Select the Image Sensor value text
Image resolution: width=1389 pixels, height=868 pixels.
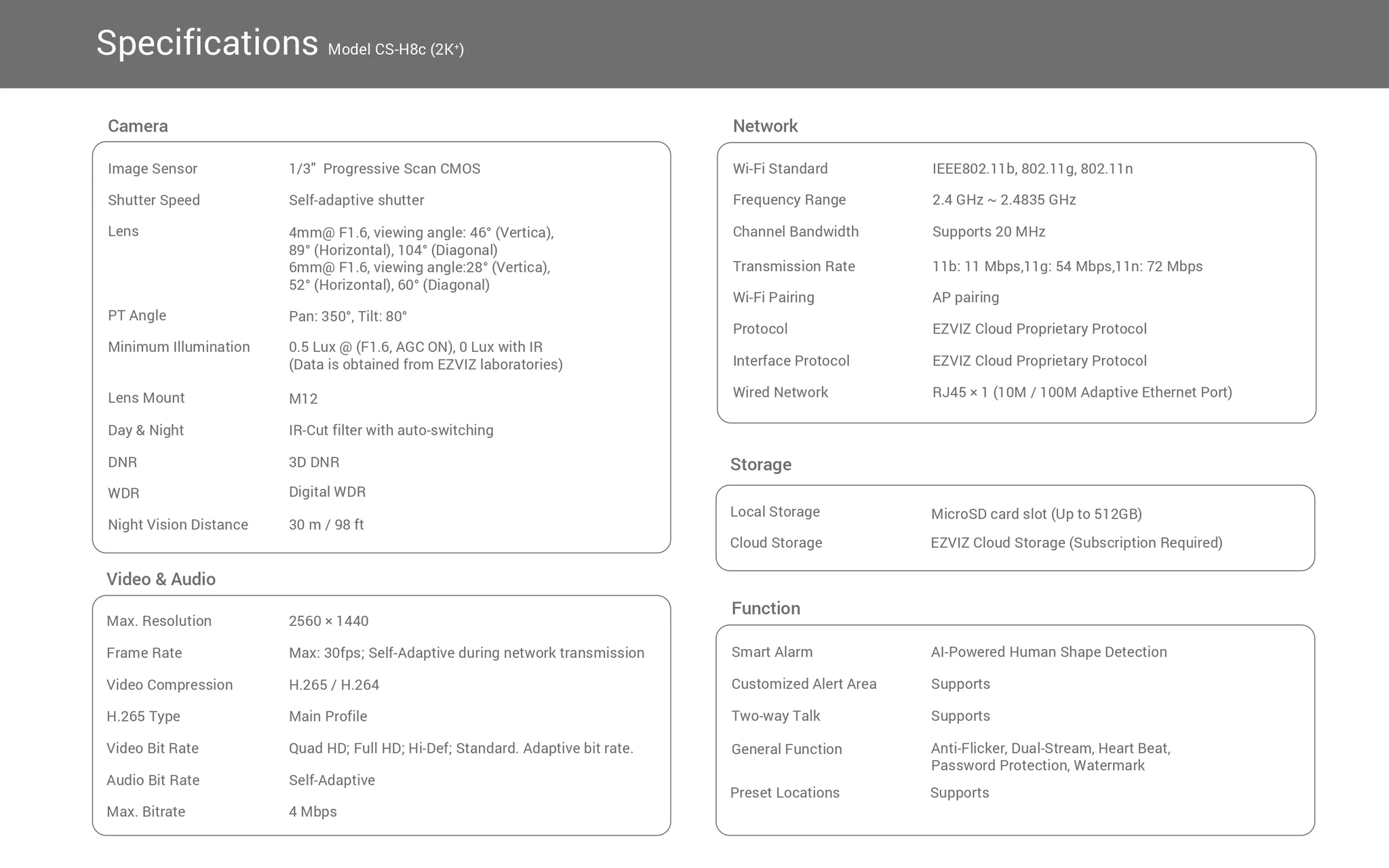tap(385, 169)
